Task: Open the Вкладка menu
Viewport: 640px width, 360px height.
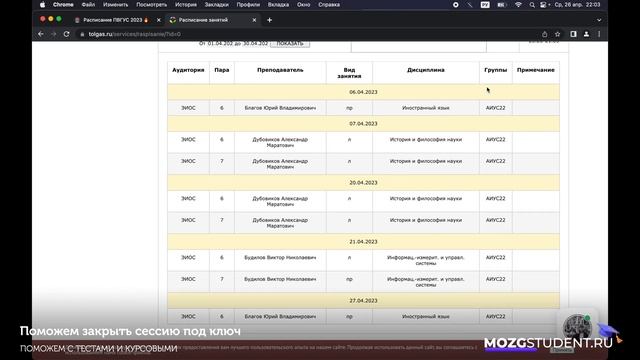Action: point(278,5)
